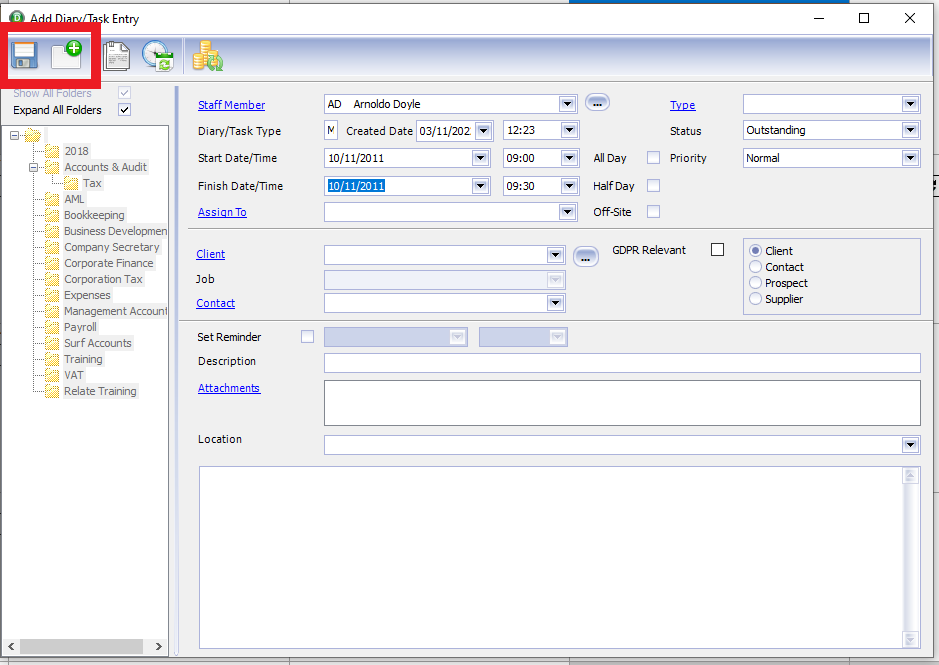Select the Business Development folder

pos(115,231)
